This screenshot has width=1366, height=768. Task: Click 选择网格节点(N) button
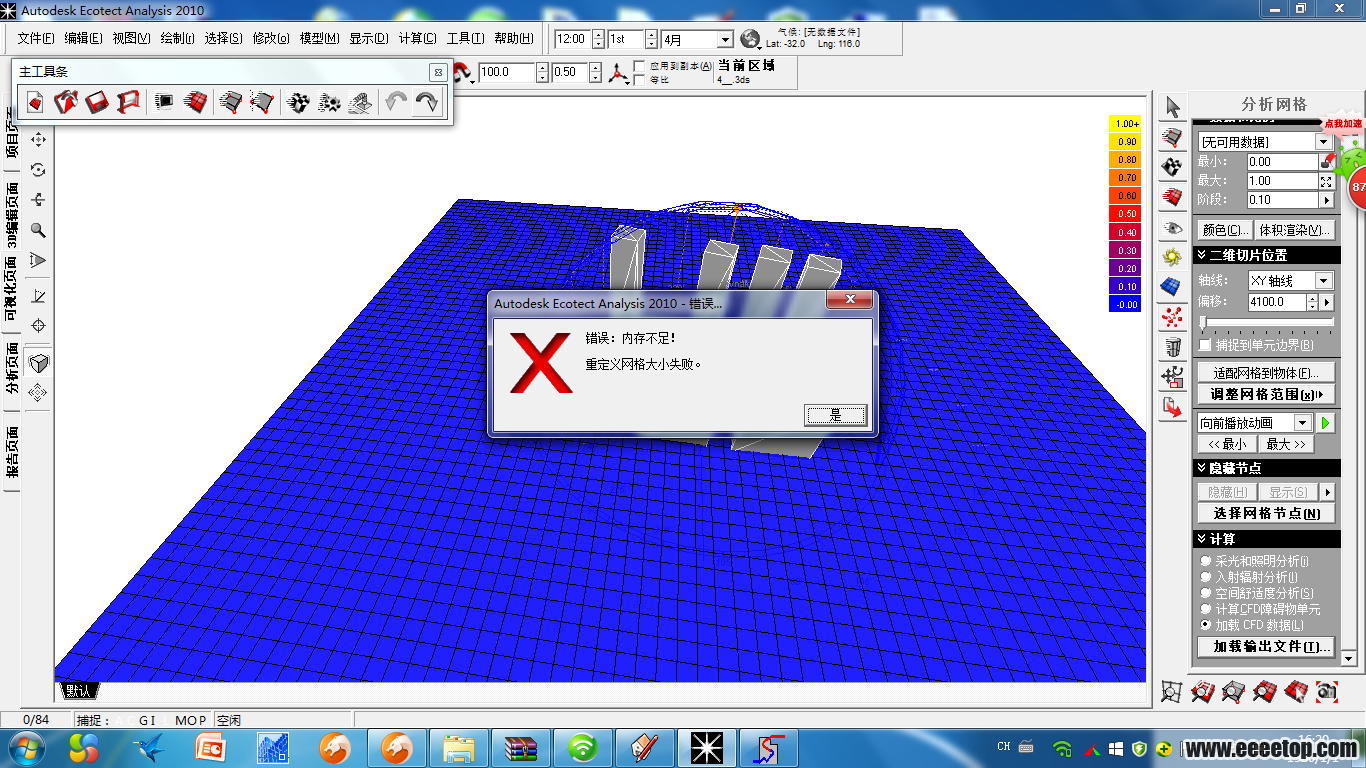coord(1266,513)
